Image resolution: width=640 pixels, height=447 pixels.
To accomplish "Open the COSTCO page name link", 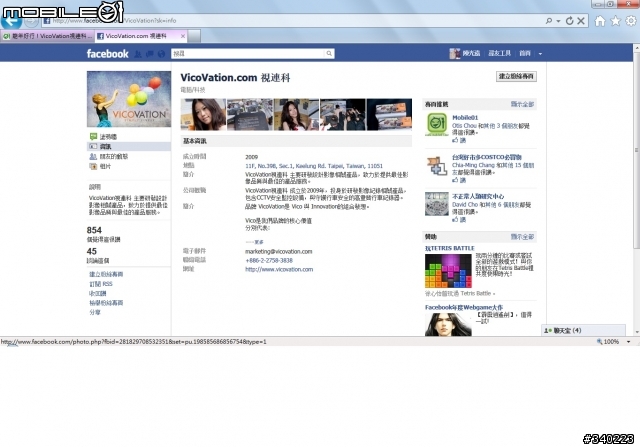I will click(x=487, y=157).
